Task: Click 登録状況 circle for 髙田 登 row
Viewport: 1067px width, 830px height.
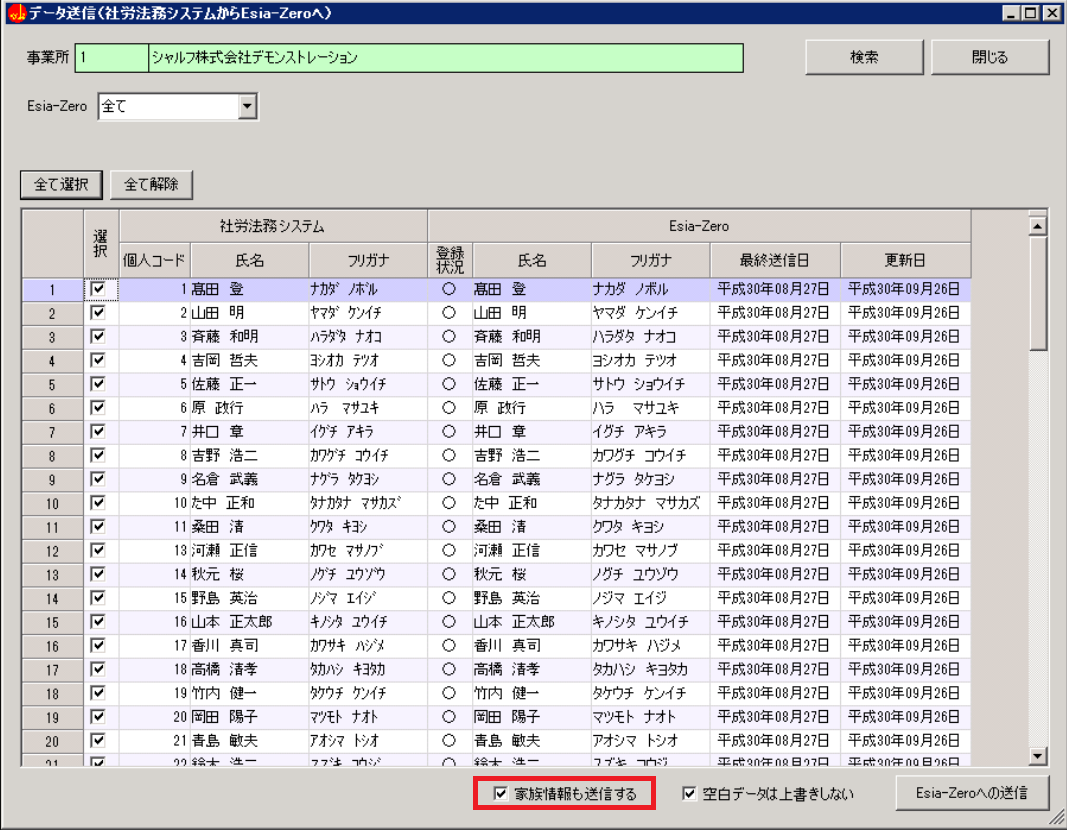Action: [x=448, y=289]
